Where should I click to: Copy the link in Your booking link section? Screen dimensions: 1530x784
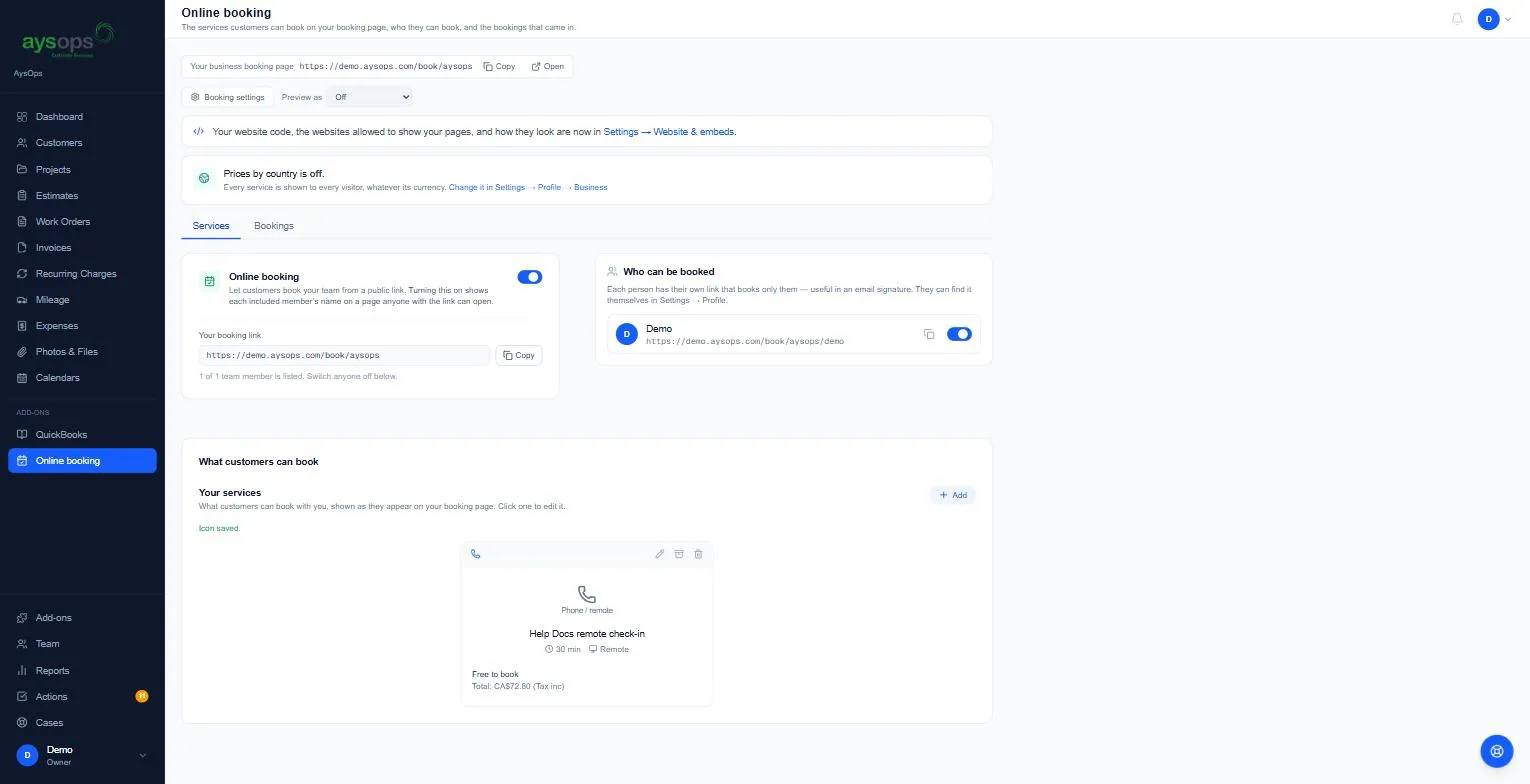coord(519,355)
